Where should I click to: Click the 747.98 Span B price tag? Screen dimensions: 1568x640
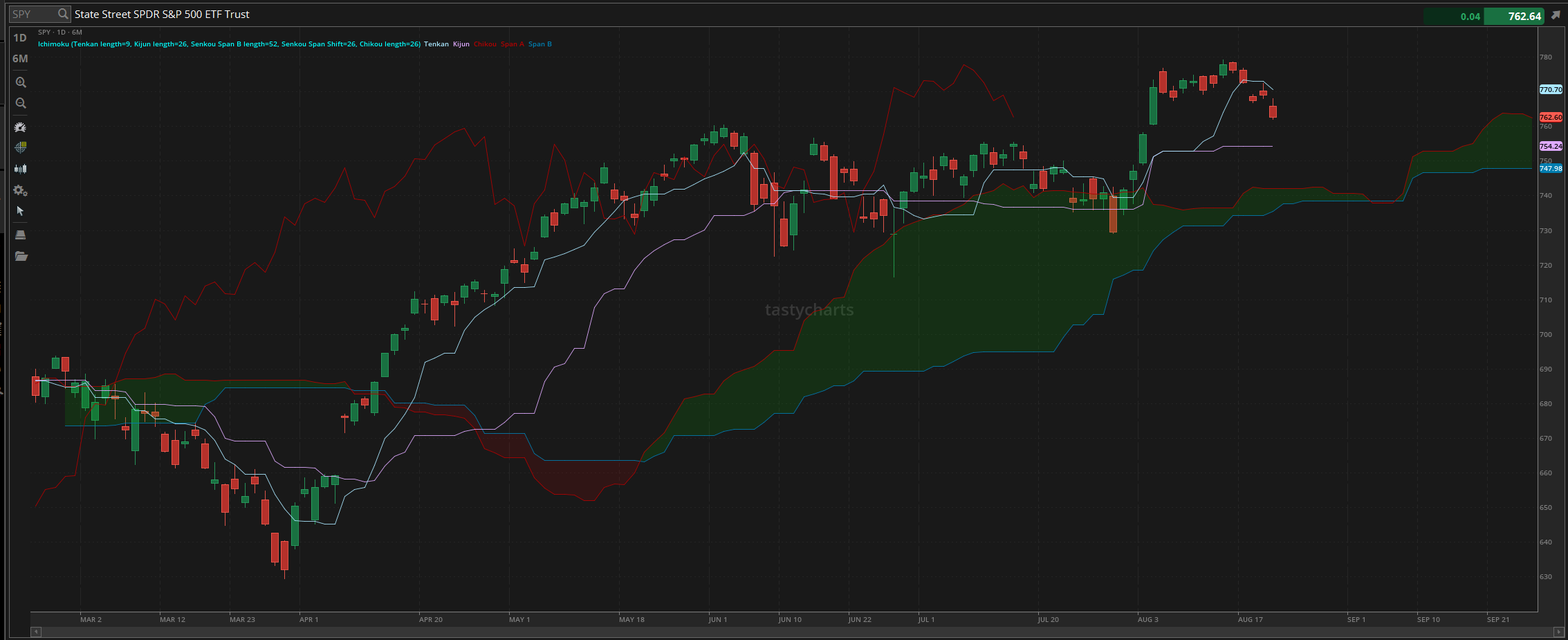(1551, 169)
